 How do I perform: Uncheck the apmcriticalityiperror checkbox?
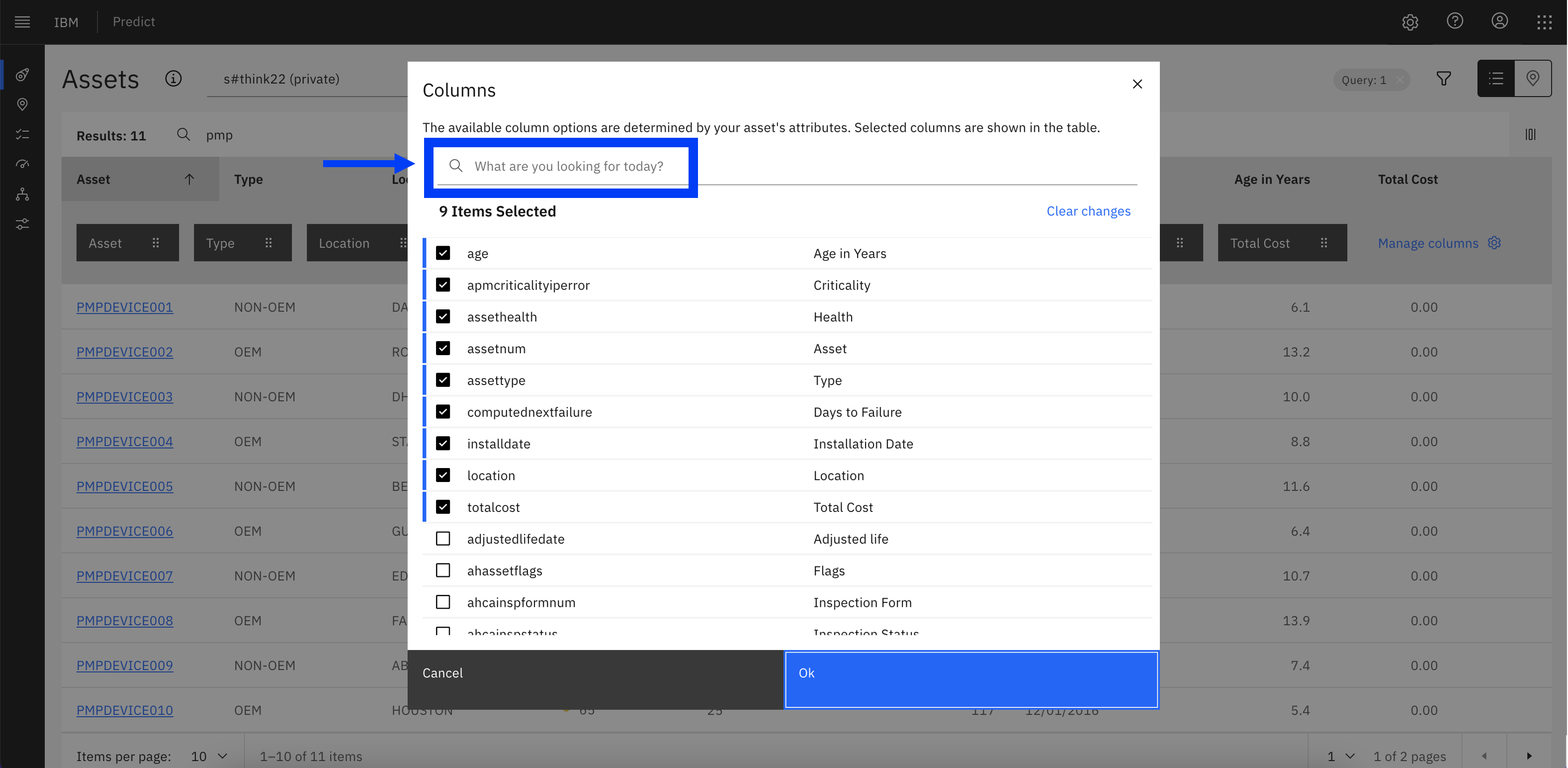click(443, 285)
